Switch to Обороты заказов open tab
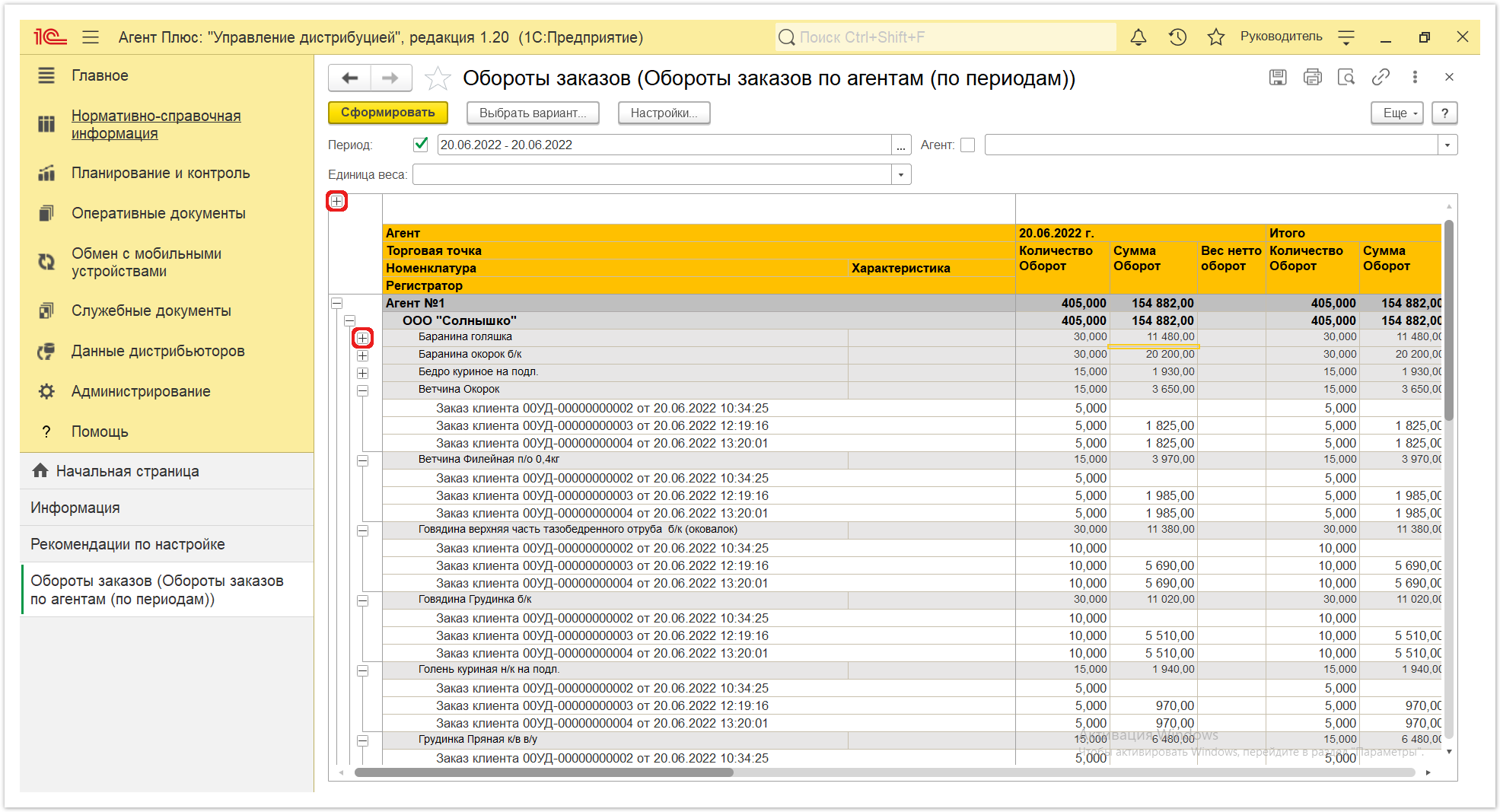The height and width of the screenshot is (812, 1500). tap(167, 590)
